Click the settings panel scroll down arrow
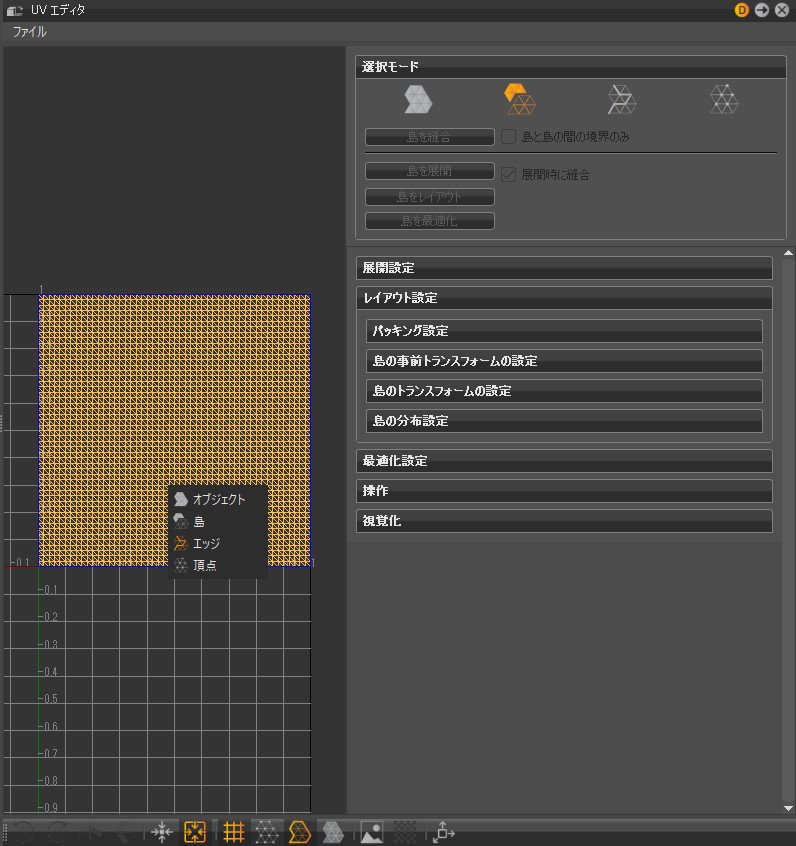Screen dimensions: 796x846 click(788, 808)
